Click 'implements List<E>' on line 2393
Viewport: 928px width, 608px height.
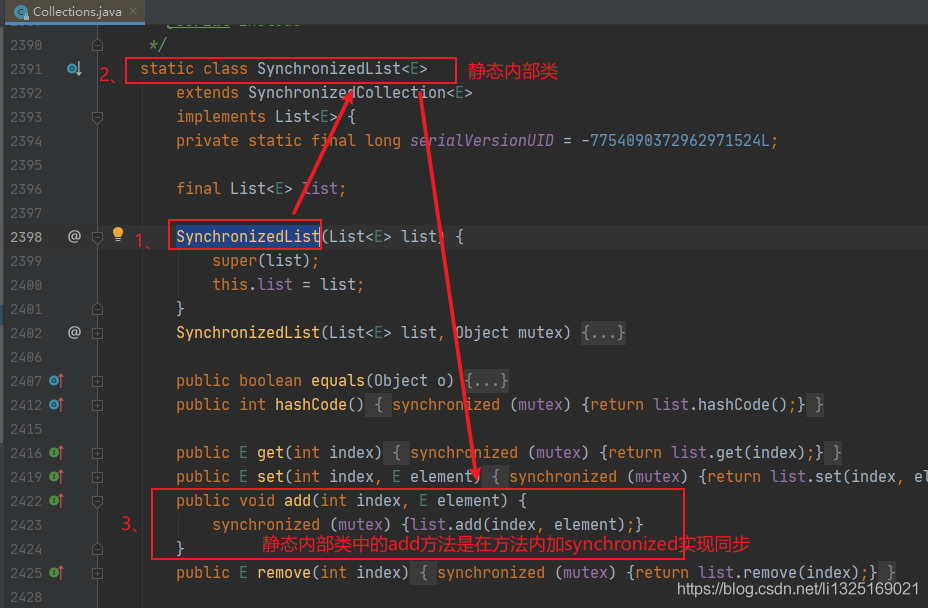(x=257, y=117)
